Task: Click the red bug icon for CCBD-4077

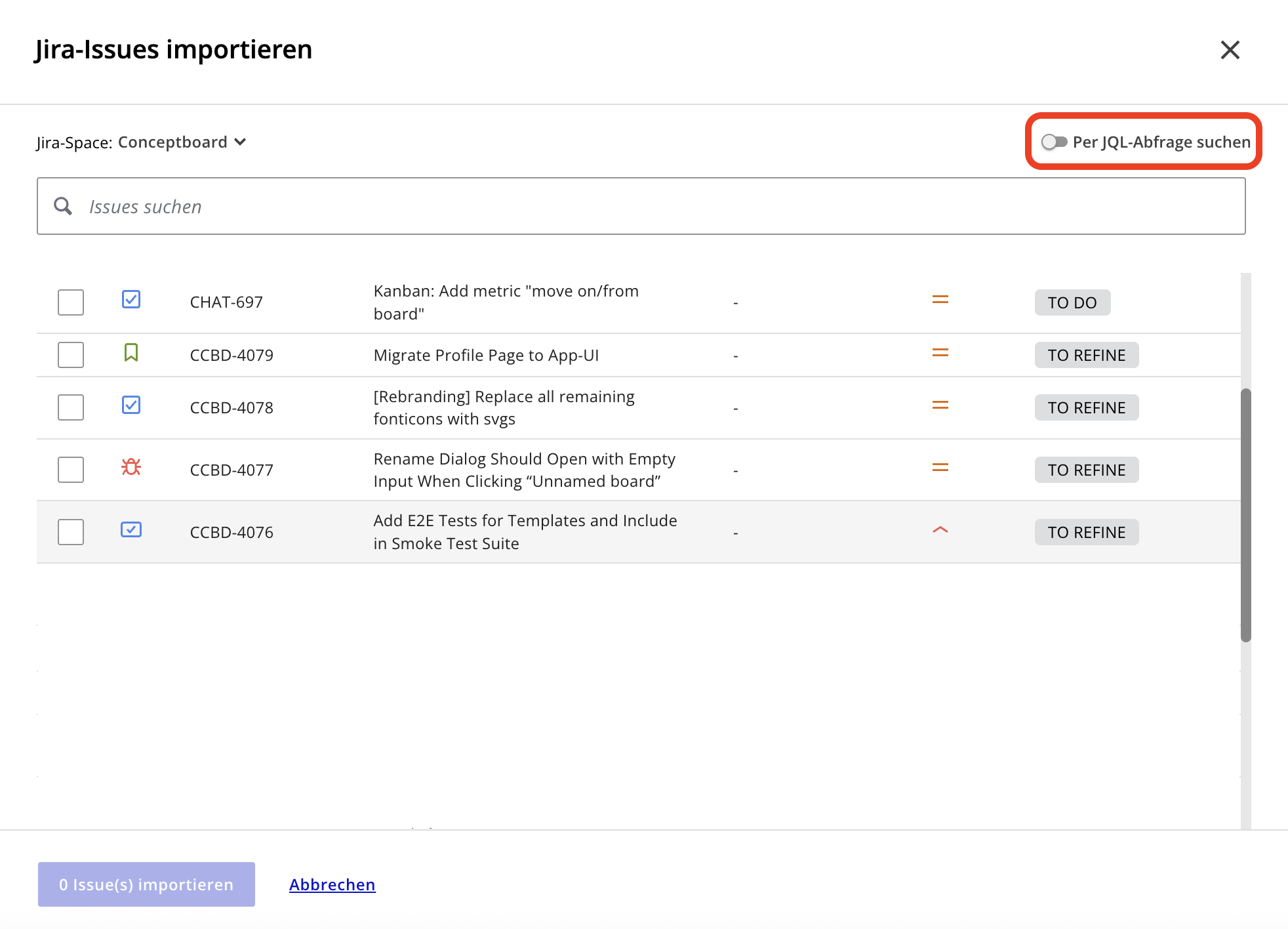Action: point(131,467)
